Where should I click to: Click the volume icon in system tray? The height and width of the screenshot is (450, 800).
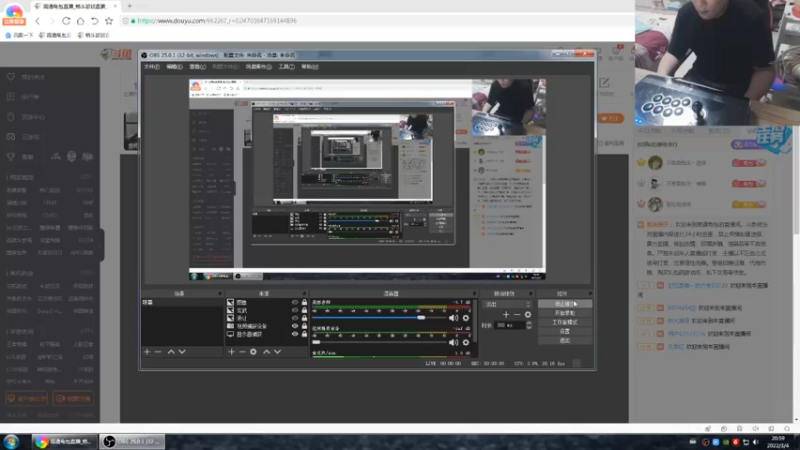756,442
